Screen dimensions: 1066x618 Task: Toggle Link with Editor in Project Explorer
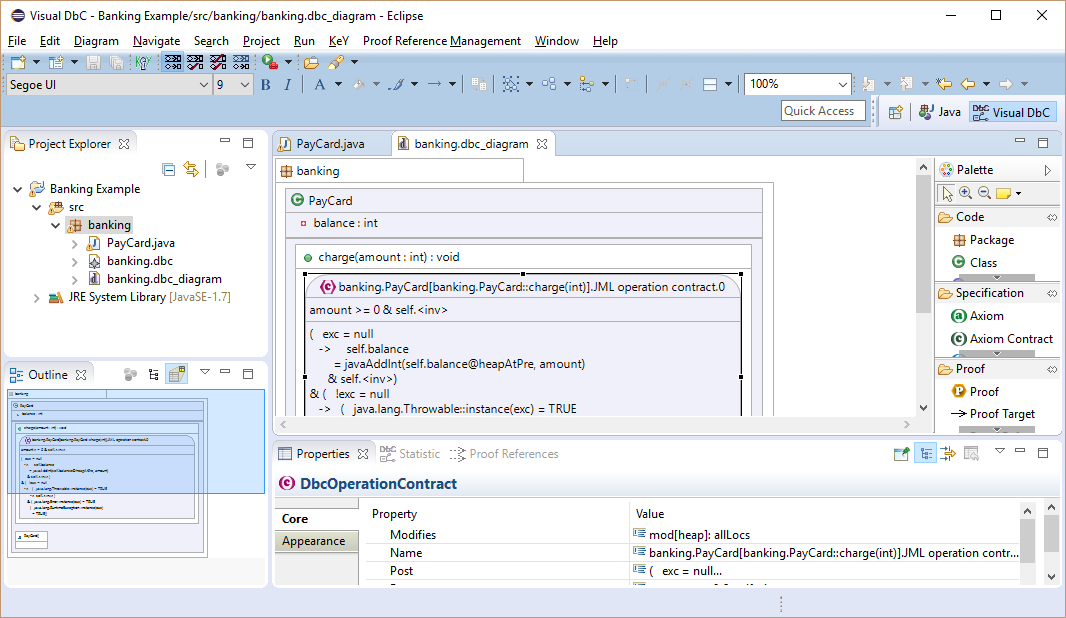[x=191, y=169]
